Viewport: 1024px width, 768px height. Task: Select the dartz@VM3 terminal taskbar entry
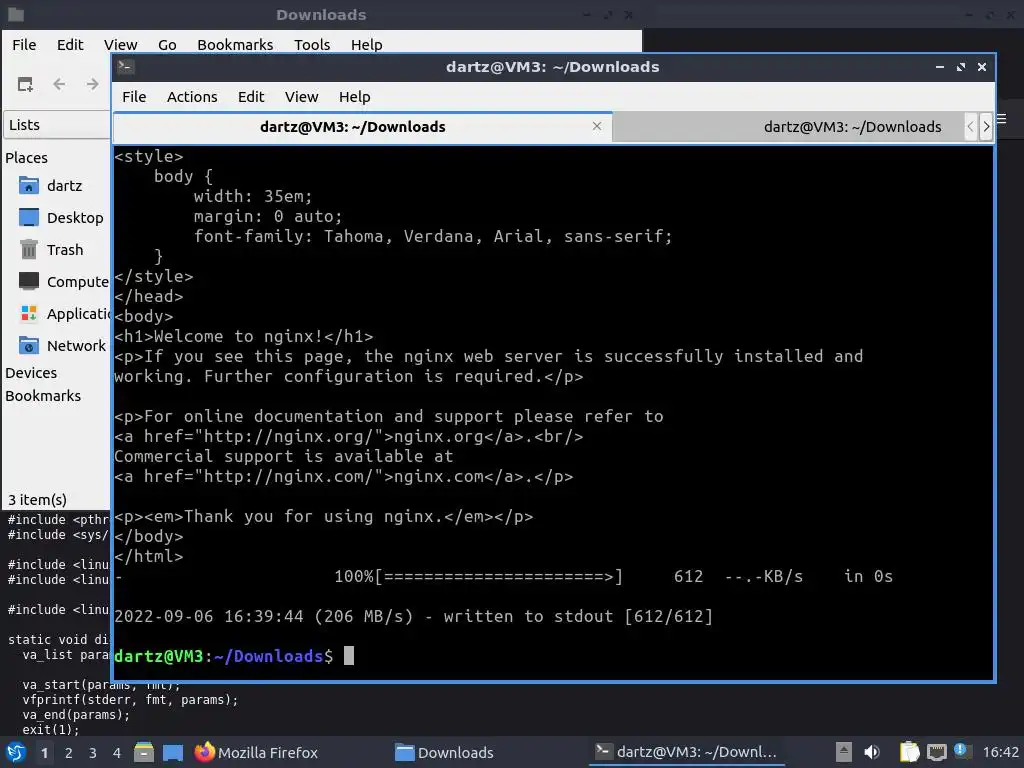click(686, 752)
